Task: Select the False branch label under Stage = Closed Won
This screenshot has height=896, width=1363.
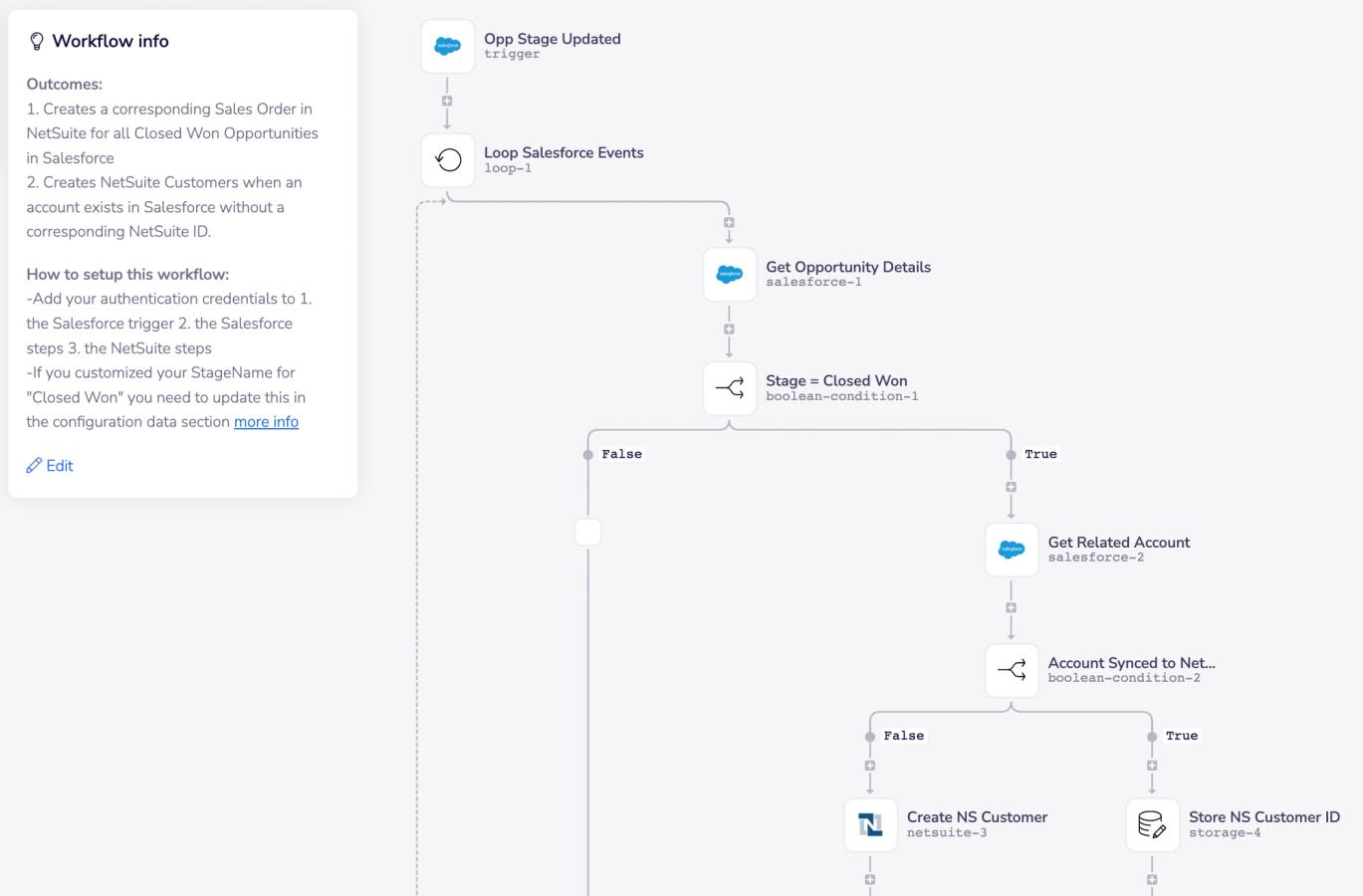Action: coord(621,454)
